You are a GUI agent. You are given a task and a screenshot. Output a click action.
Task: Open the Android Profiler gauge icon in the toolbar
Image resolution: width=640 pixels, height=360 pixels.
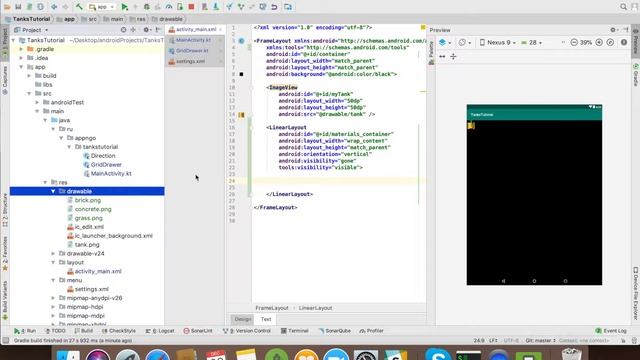click(x=169, y=7)
